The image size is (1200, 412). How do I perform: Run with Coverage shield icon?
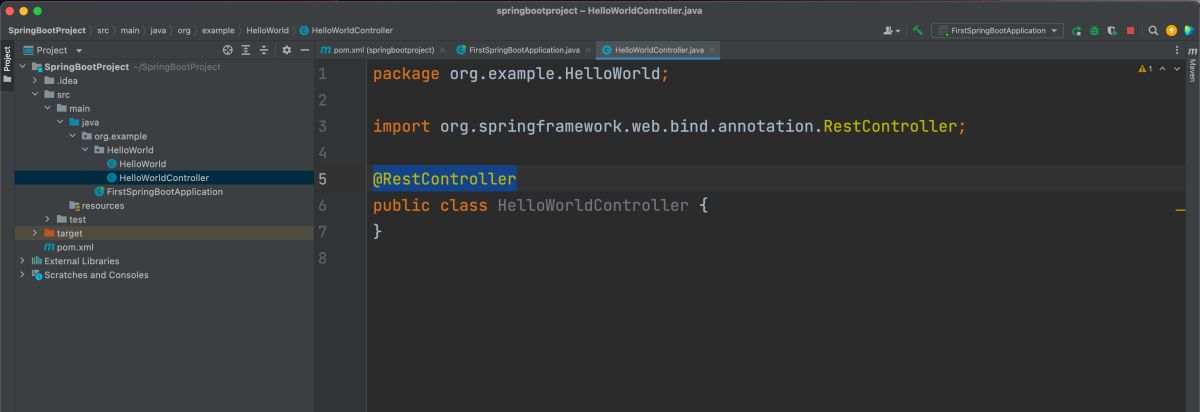(x=1112, y=31)
